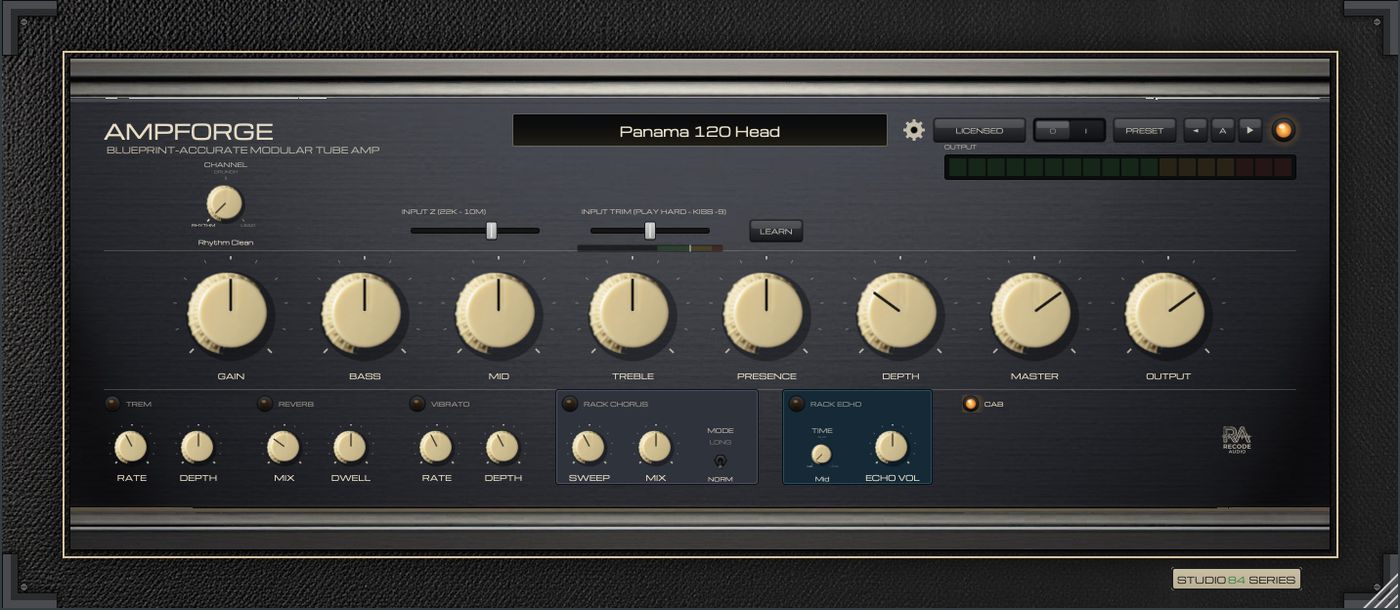1400x610 pixels.
Task: Toggle the TREM effect LED
Action: pos(113,404)
